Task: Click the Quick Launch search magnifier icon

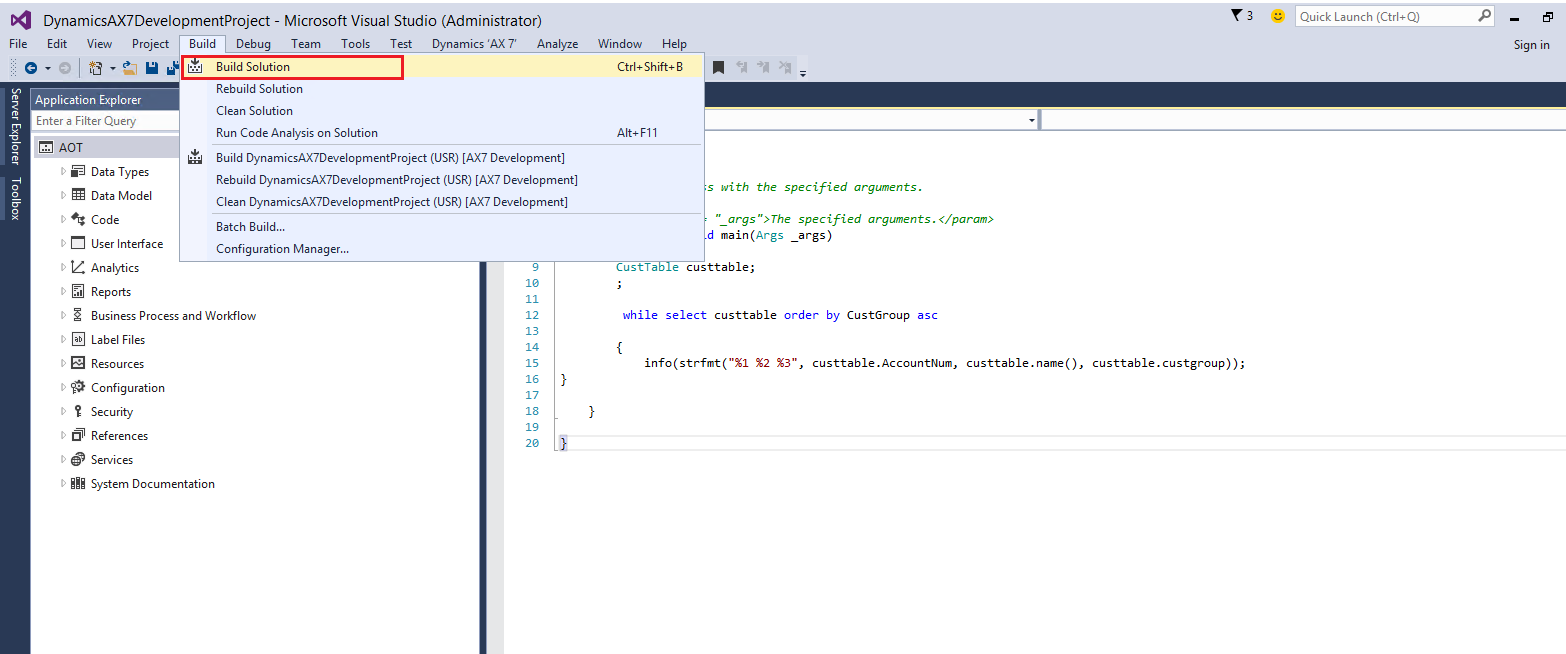Action: (1484, 16)
